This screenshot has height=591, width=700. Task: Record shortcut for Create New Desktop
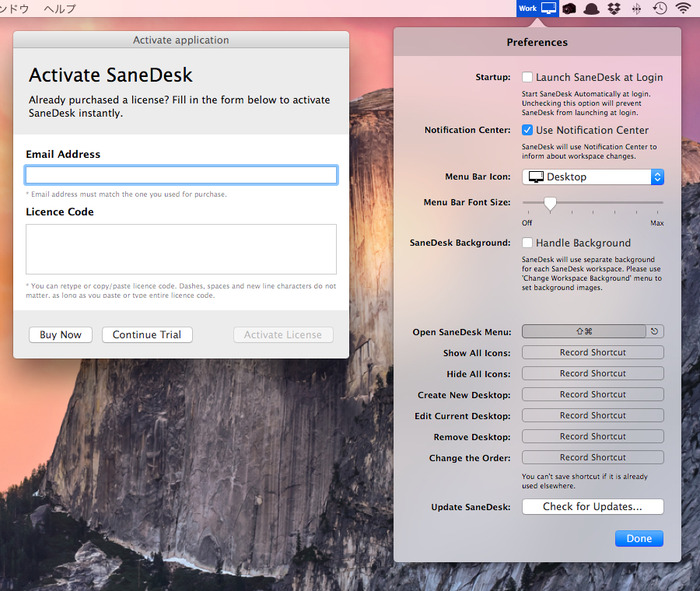pos(593,394)
